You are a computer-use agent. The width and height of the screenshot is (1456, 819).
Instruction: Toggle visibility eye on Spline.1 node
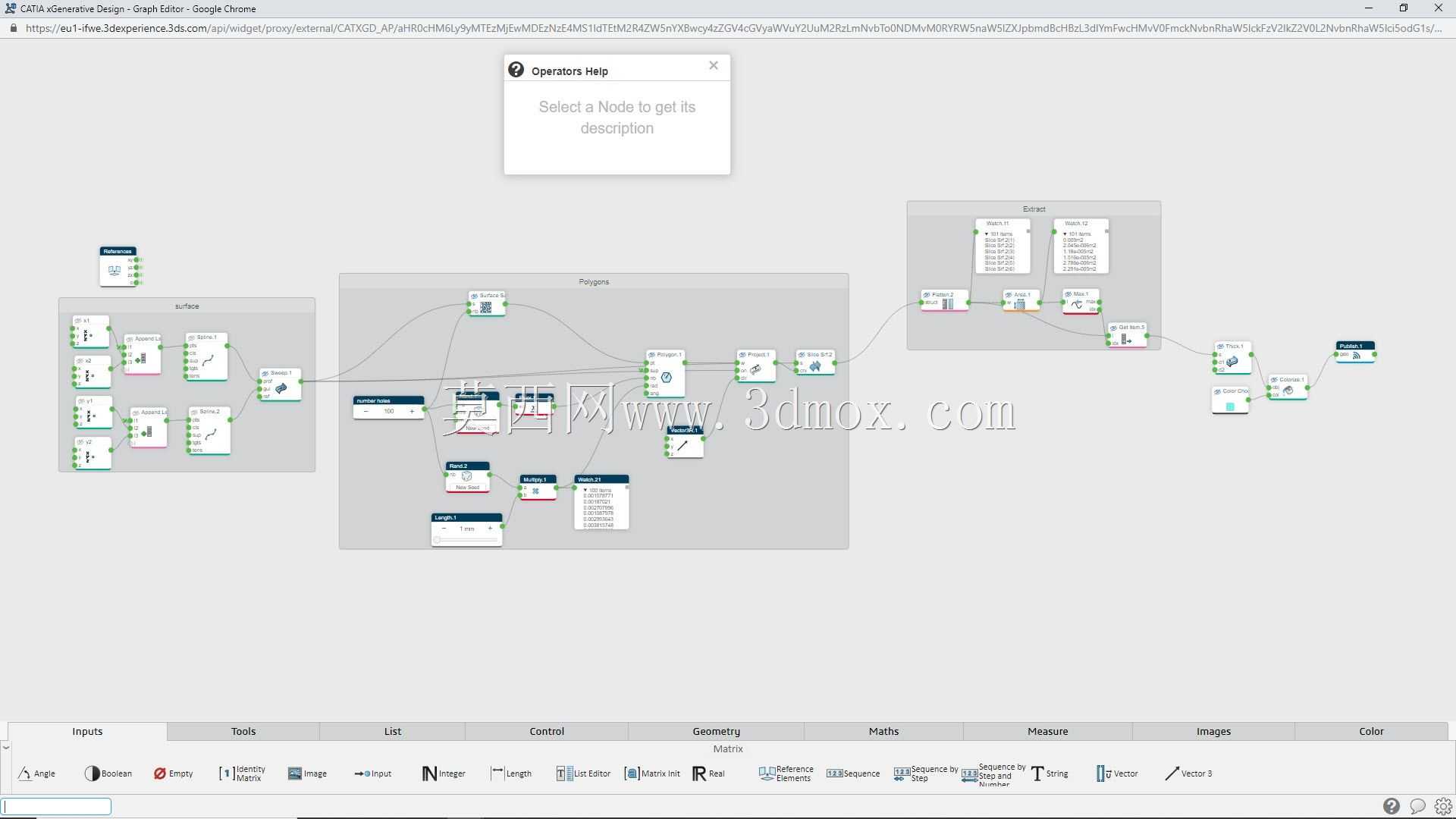coord(192,337)
